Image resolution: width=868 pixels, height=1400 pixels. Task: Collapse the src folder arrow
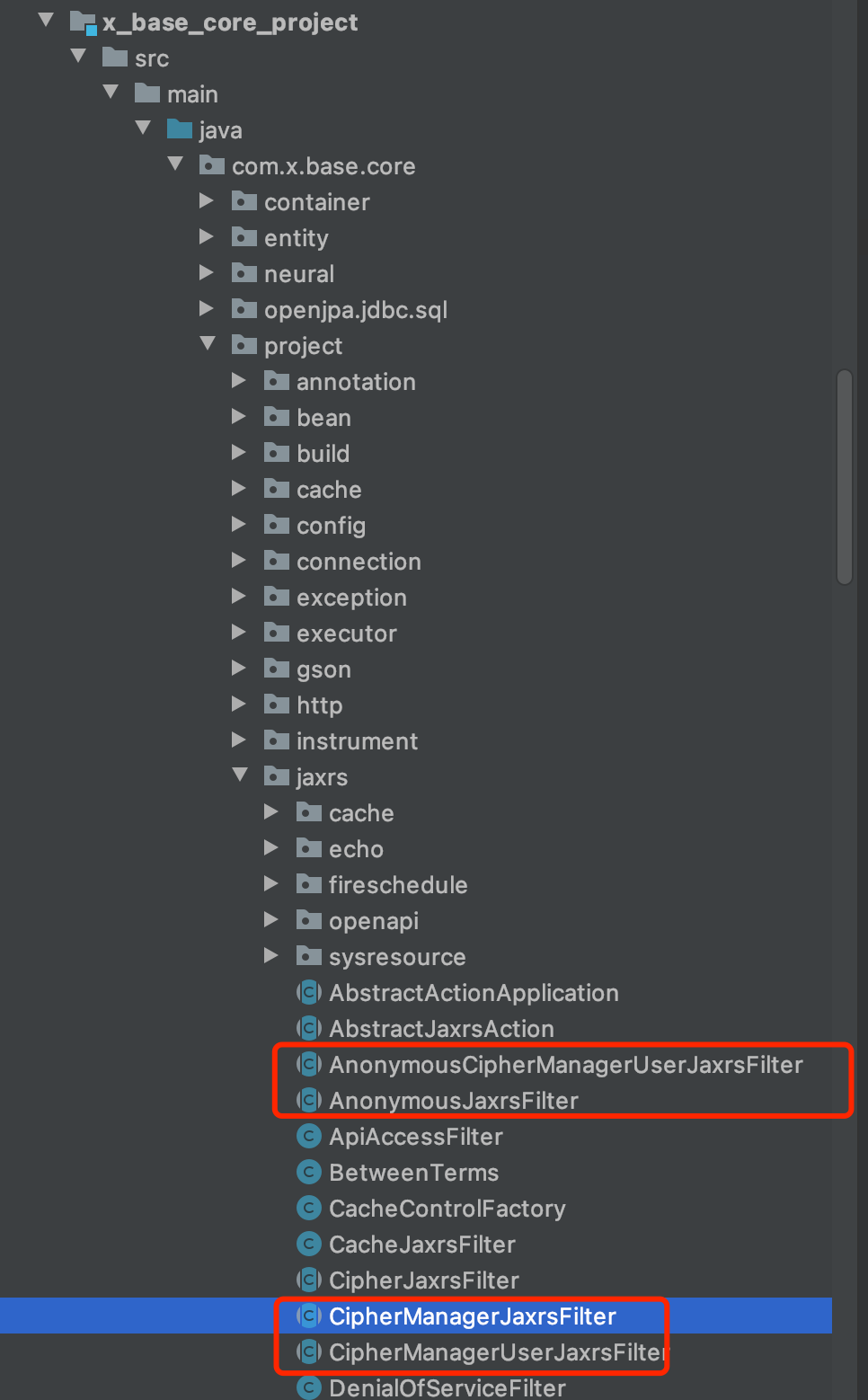78,58
